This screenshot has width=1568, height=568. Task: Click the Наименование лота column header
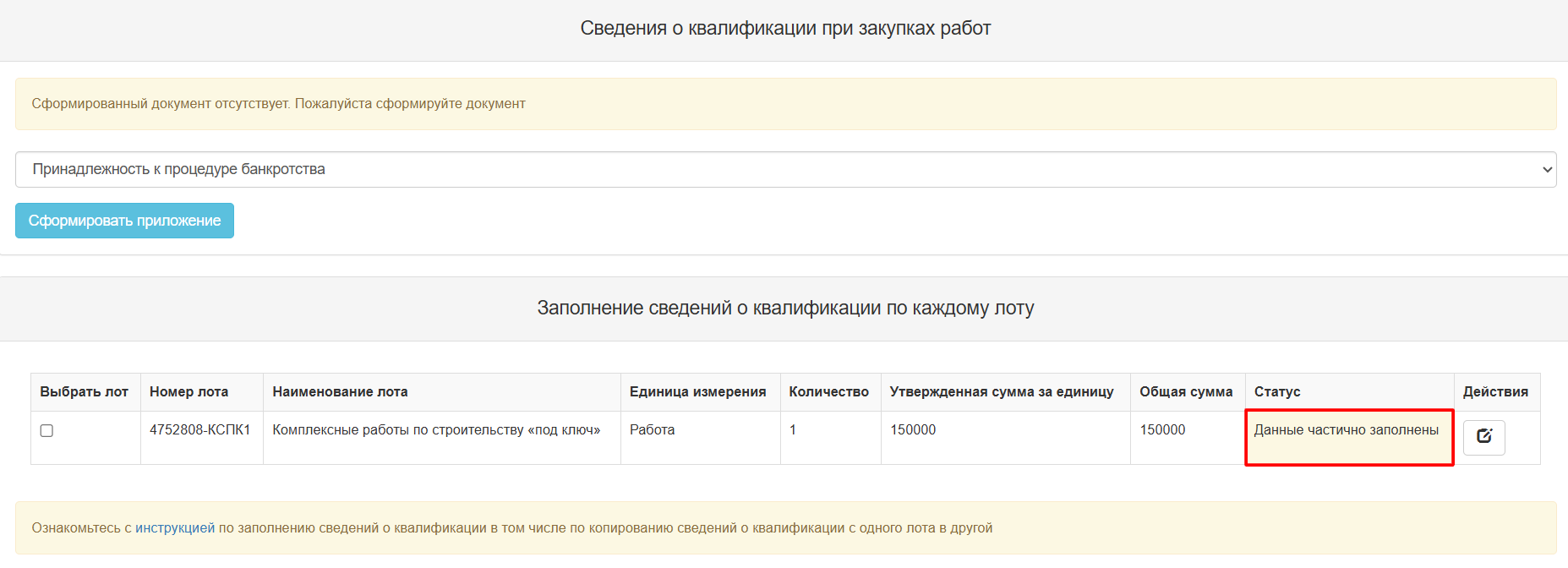(340, 392)
